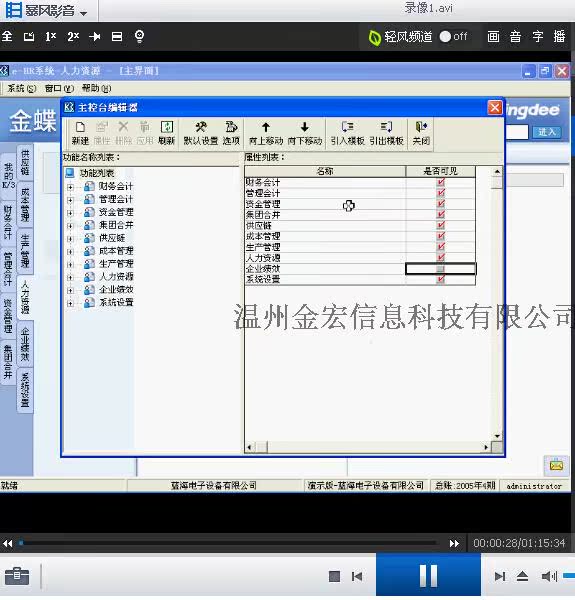Open the 选项 options tool
The width and height of the screenshot is (575, 600).
231,132
